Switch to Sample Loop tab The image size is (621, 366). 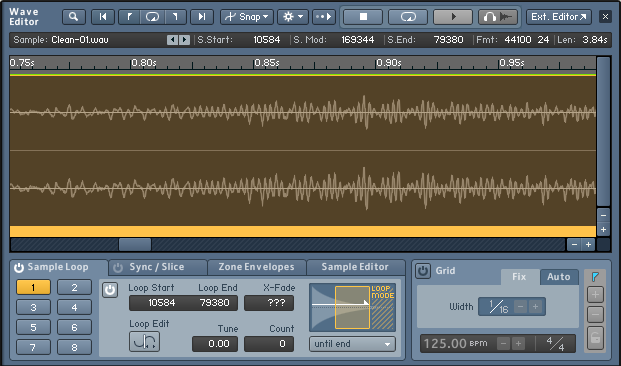click(58, 267)
